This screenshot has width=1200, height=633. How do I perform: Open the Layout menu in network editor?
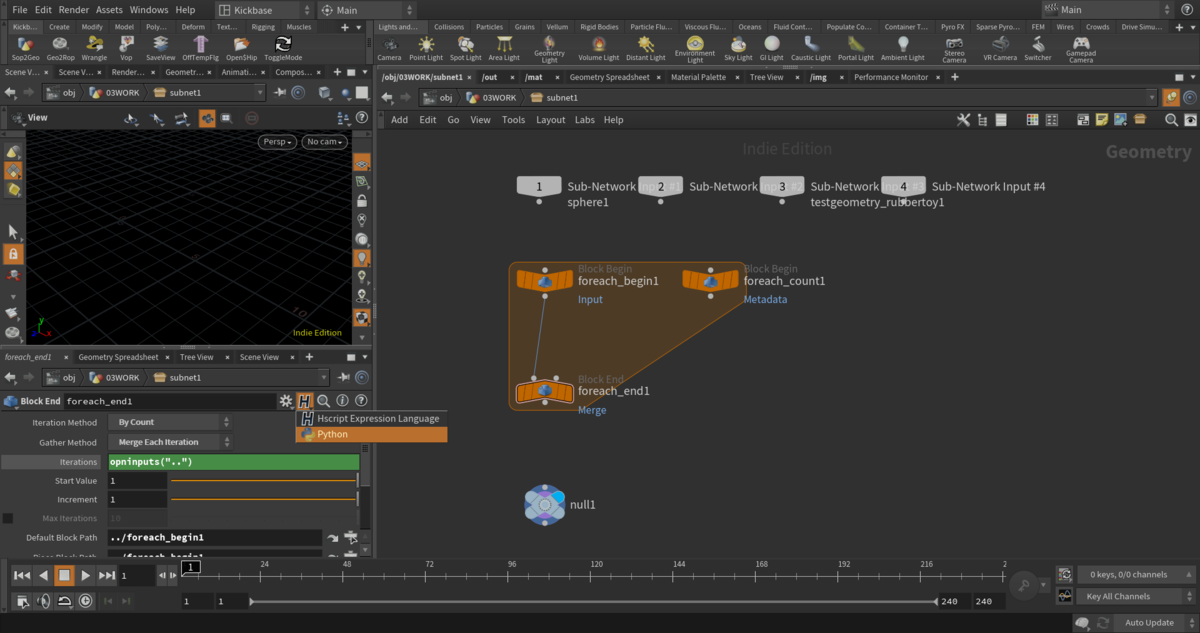[550, 120]
